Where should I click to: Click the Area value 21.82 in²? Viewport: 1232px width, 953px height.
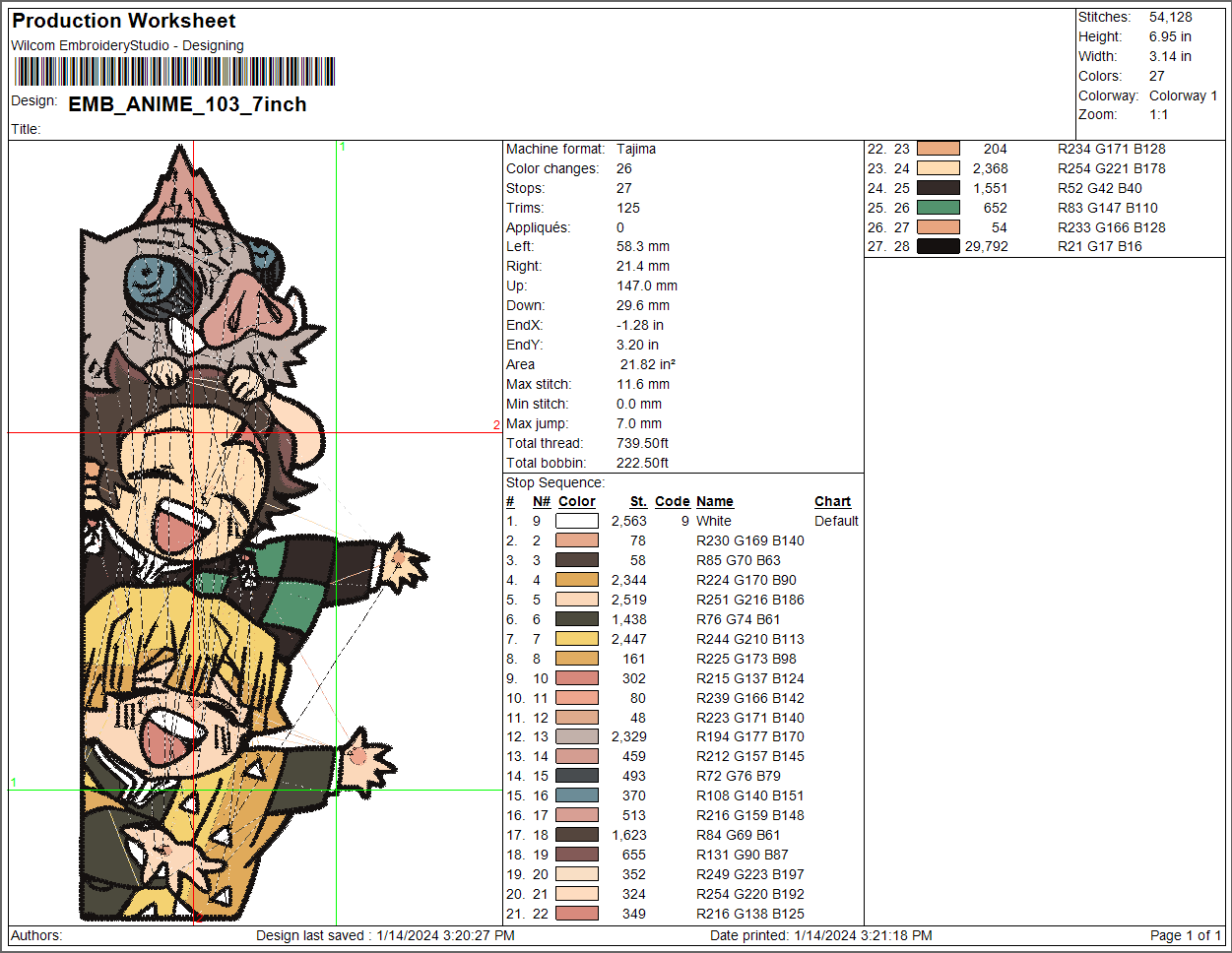tap(648, 364)
